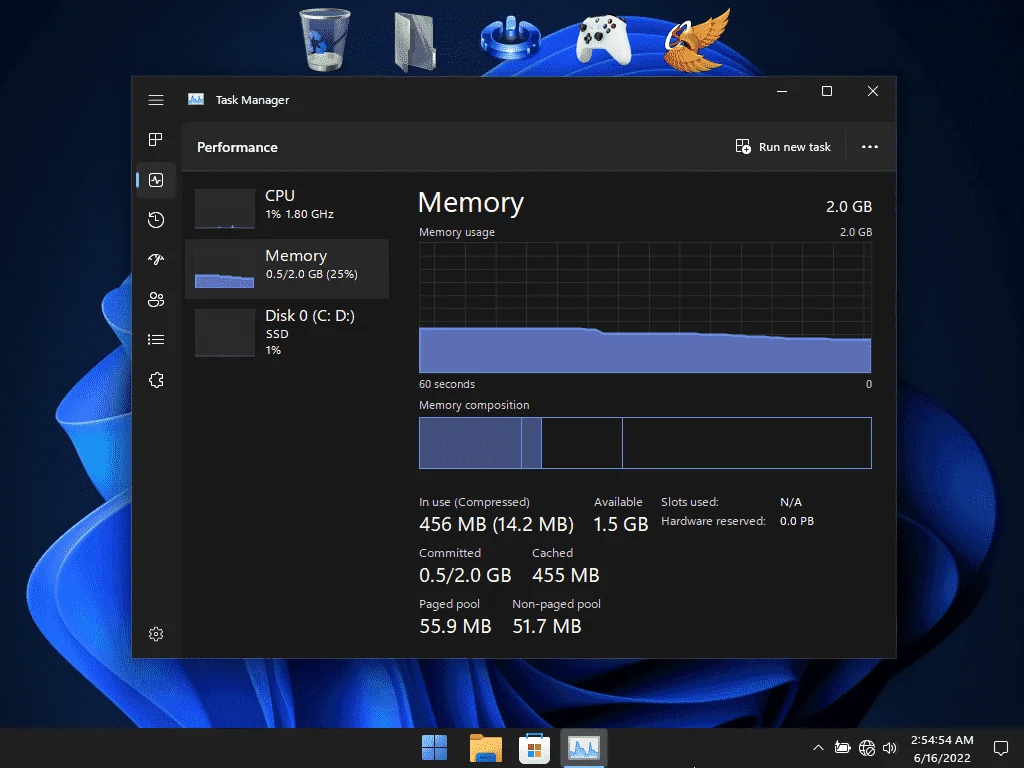Image resolution: width=1024 pixels, height=768 pixels.
Task: Click the '456 MB (14.2 MB)' in-use value
Action: click(496, 524)
